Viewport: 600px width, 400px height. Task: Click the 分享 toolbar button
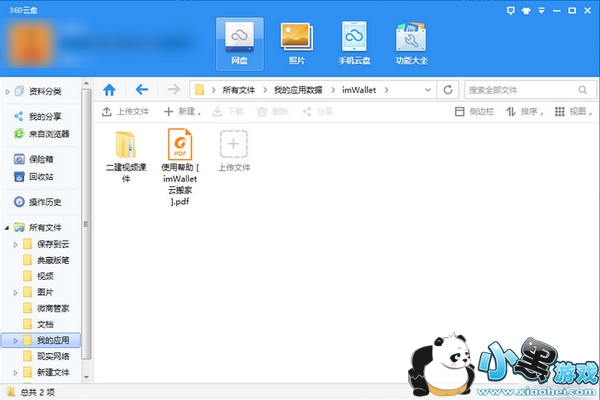point(317,111)
